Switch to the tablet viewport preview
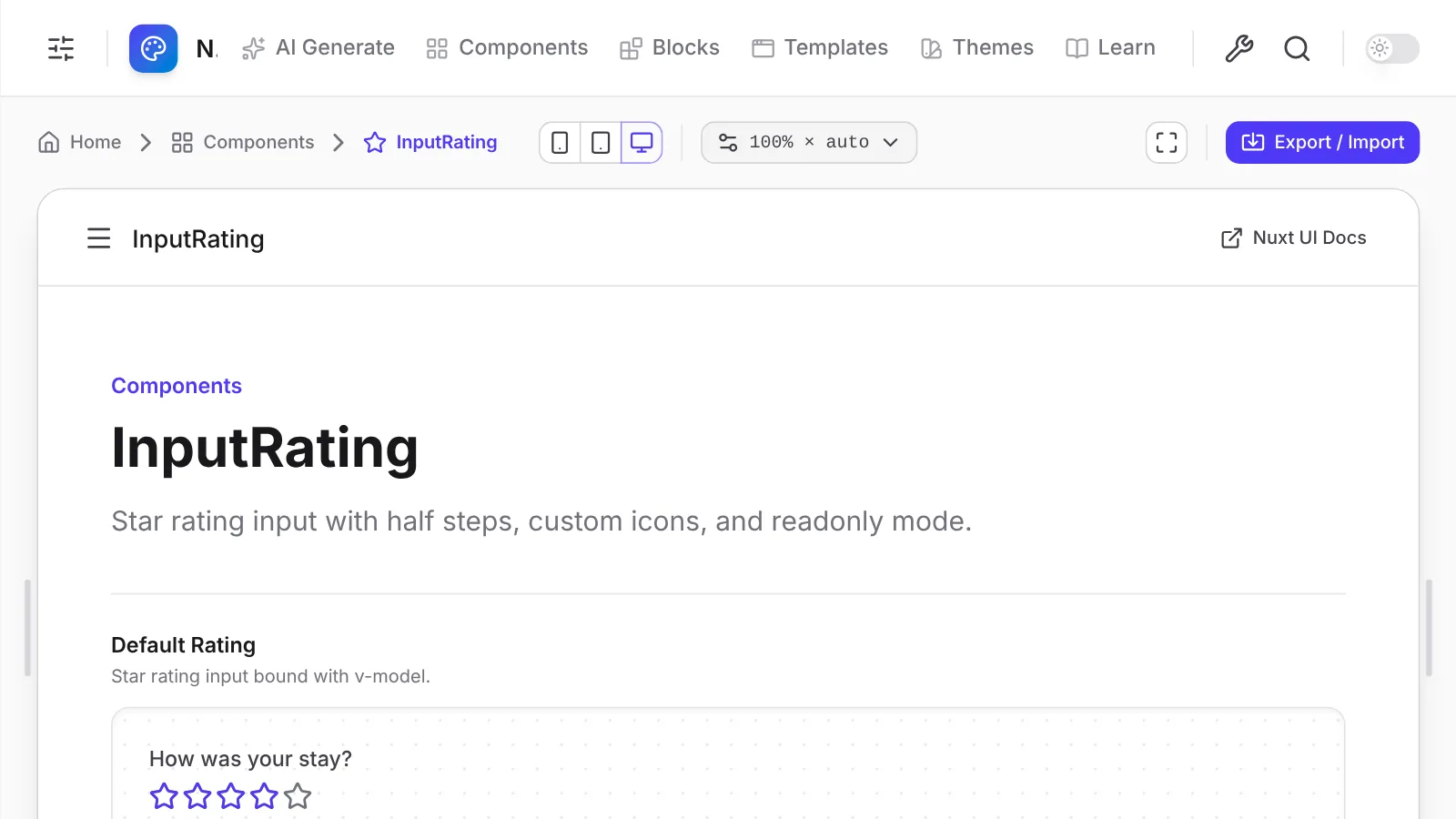The height and width of the screenshot is (819, 1456). click(601, 143)
